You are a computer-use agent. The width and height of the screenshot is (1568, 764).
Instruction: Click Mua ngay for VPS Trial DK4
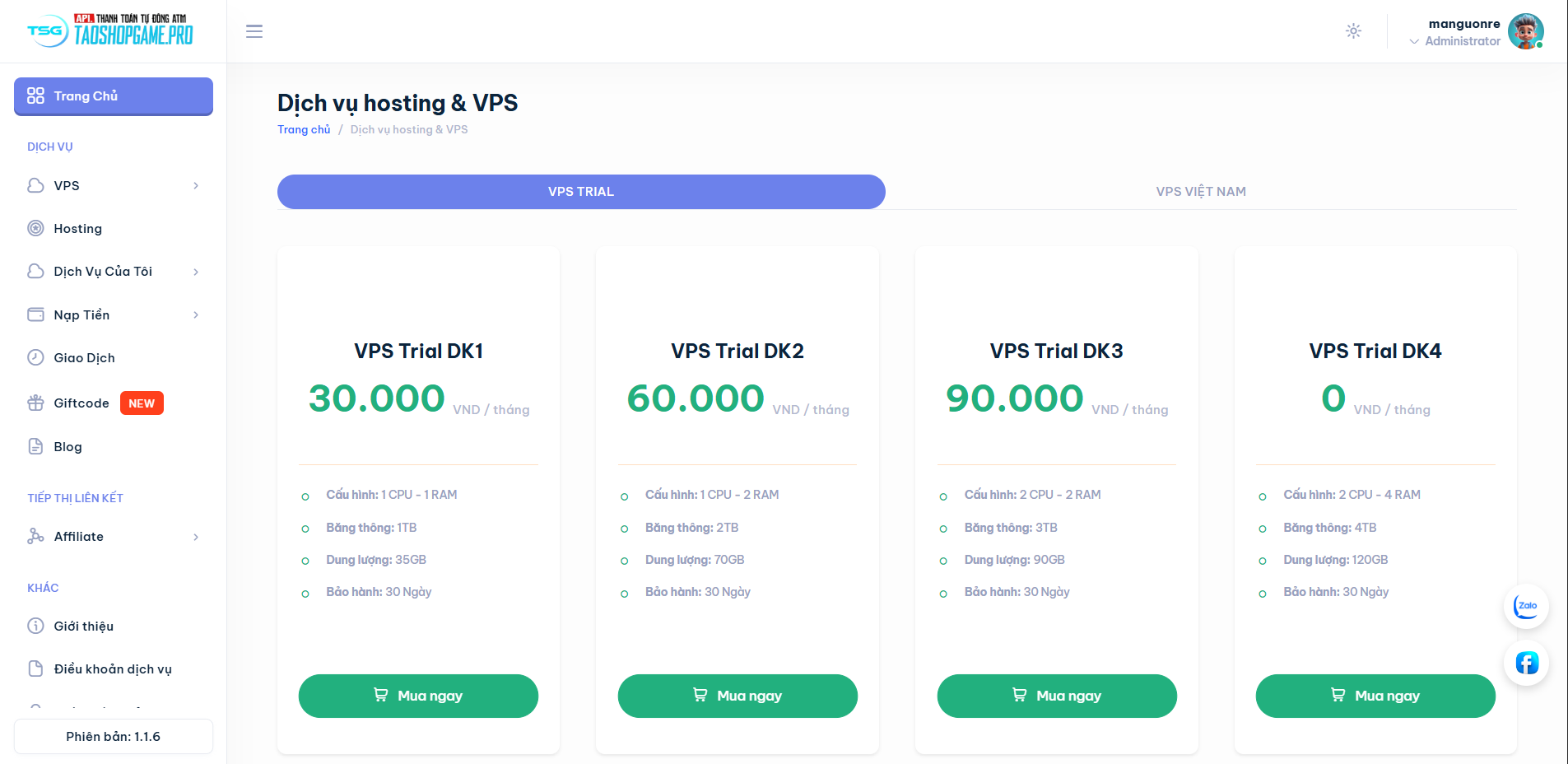click(x=1375, y=696)
